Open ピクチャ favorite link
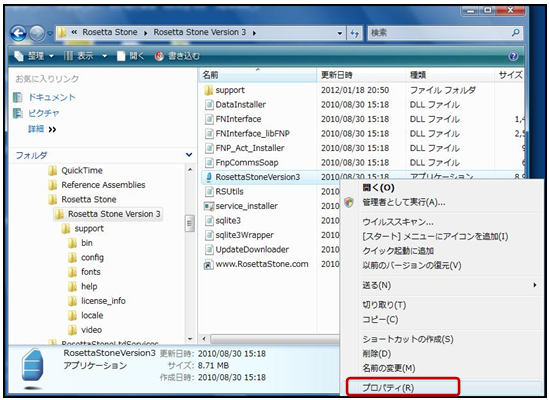This screenshot has height=400, width=549. tap(43, 113)
